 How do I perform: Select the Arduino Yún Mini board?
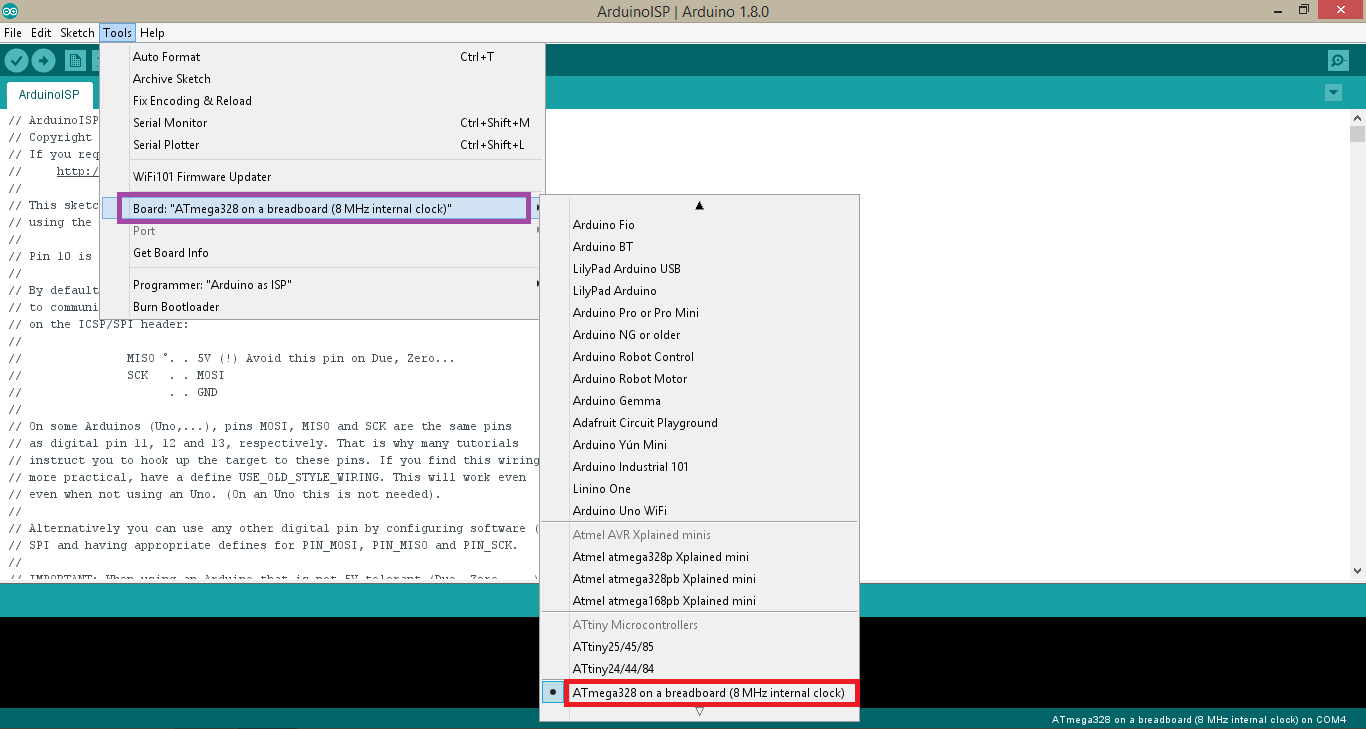[x=699, y=445]
